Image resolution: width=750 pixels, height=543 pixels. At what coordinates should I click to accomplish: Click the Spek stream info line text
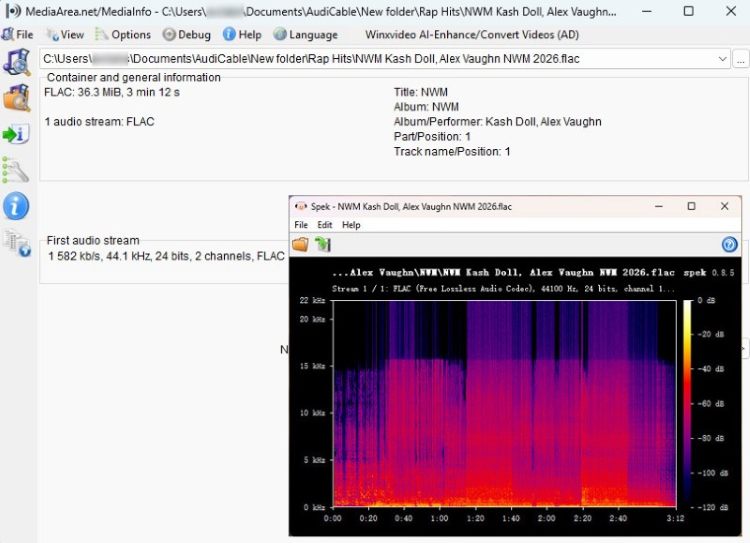pos(503,288)
